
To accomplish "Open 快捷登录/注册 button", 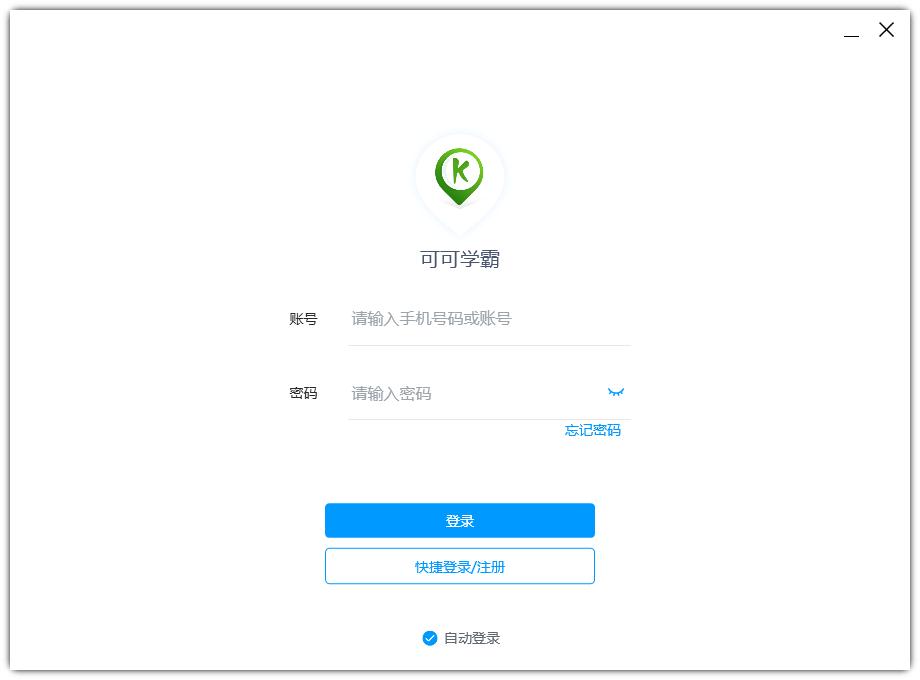I will point(459,566).
